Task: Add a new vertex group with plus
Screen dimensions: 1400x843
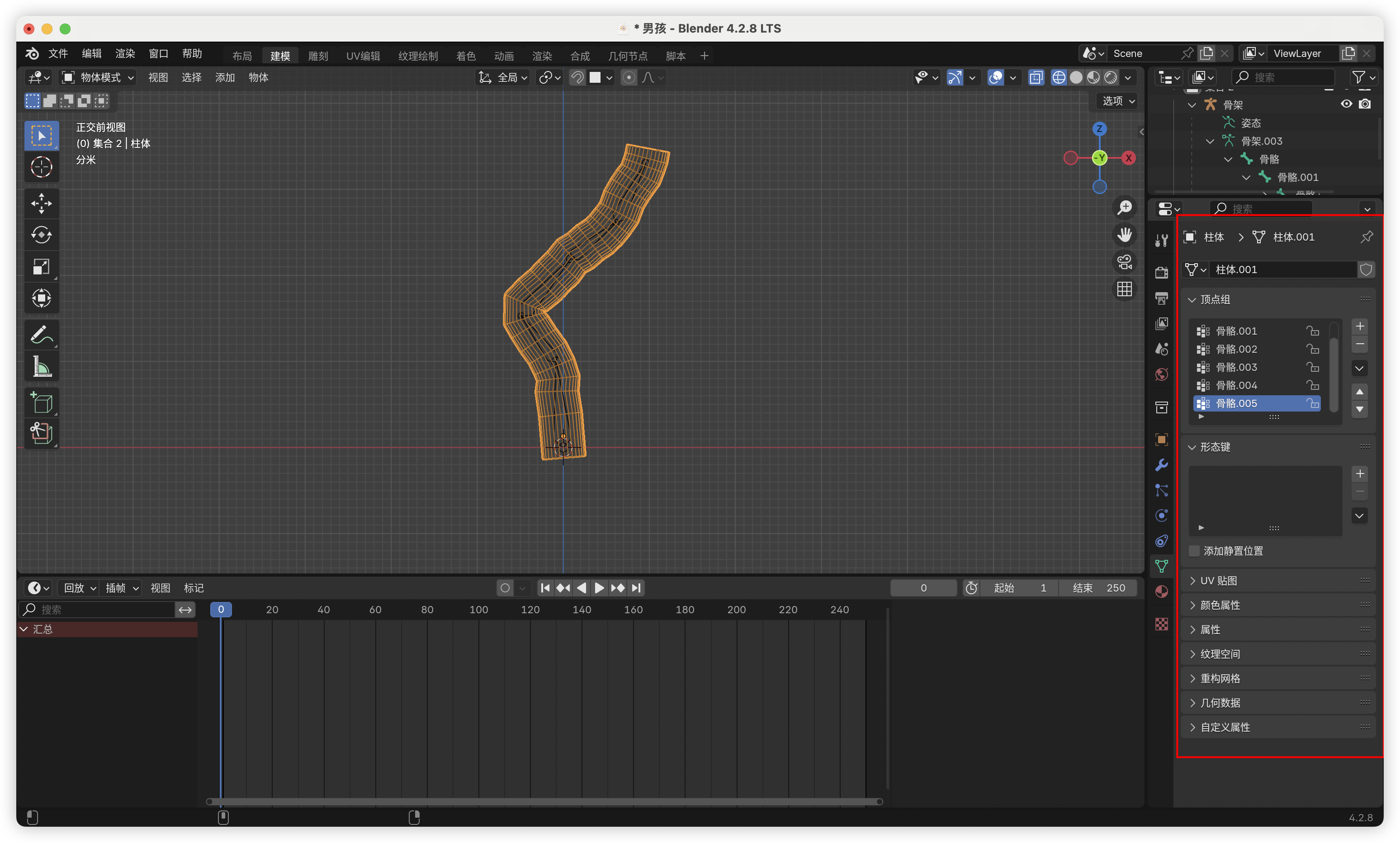Action: pos(1360,326)
